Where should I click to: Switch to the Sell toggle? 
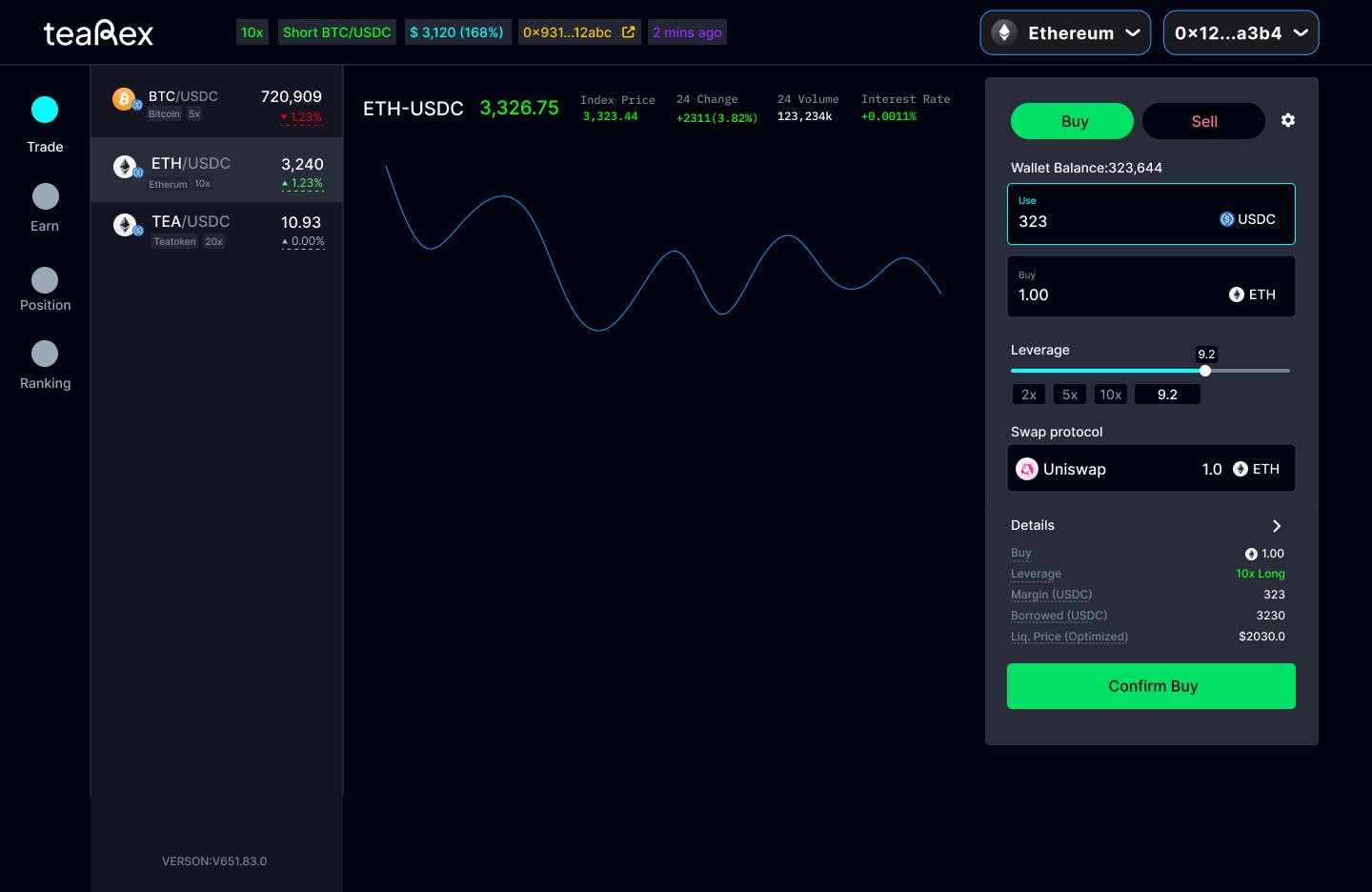[x=1203, y=121]
